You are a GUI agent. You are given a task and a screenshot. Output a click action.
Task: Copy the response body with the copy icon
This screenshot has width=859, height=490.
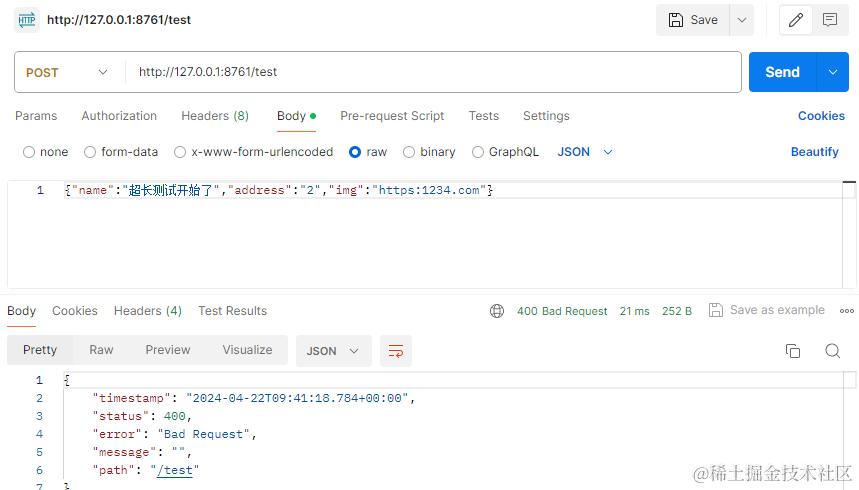(x=793, y=351)
